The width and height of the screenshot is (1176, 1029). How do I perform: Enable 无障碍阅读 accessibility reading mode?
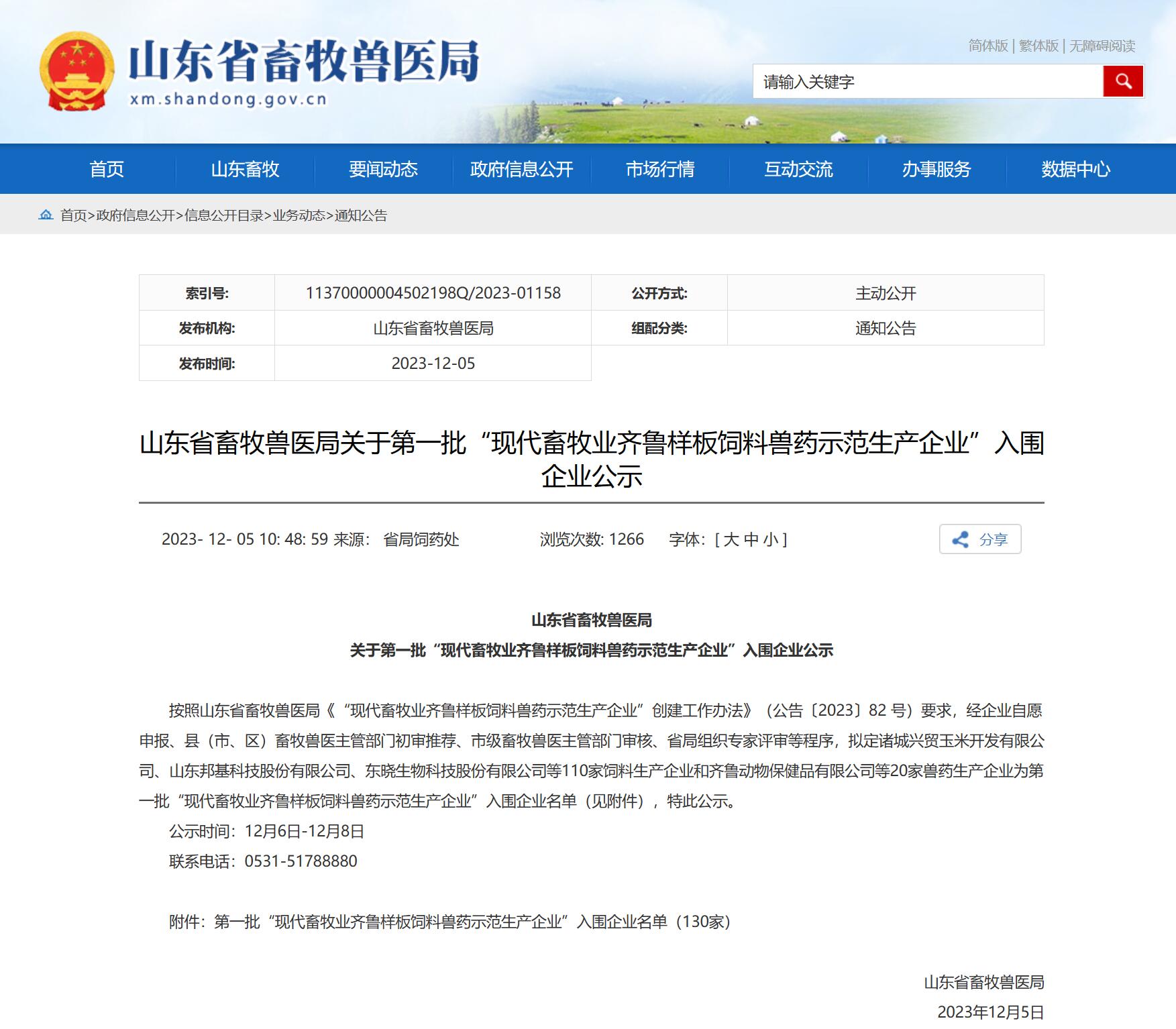[x=1102, y=46]
